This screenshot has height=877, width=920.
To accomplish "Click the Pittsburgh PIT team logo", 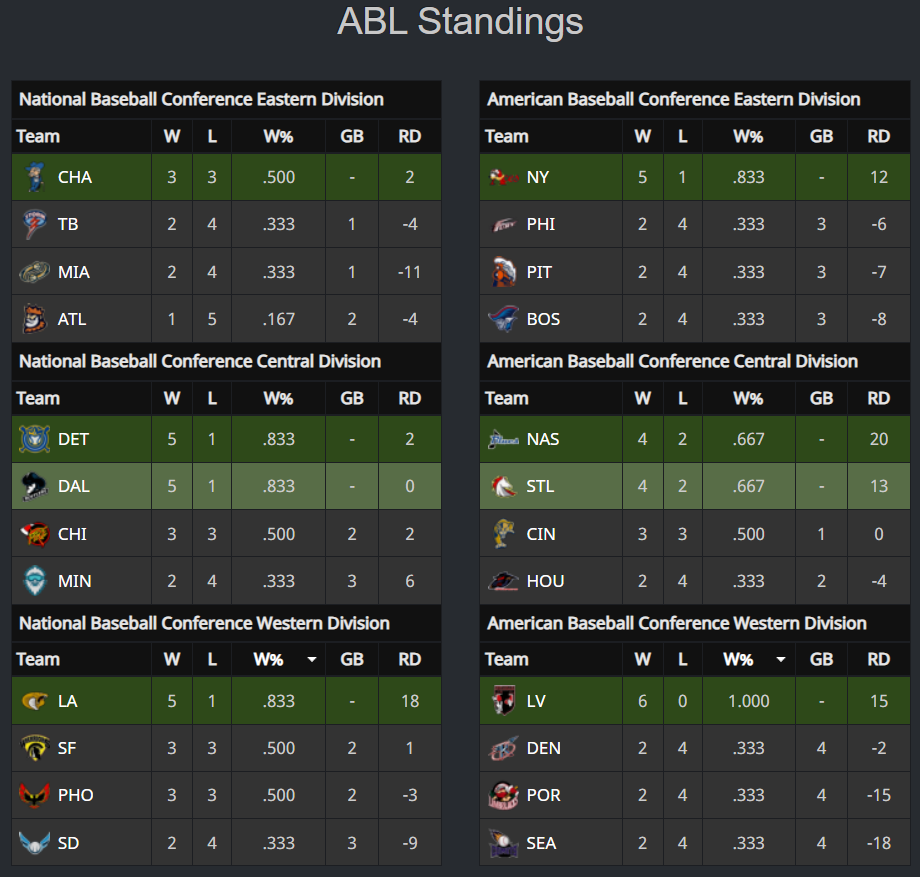I will (x=503, y=272).
